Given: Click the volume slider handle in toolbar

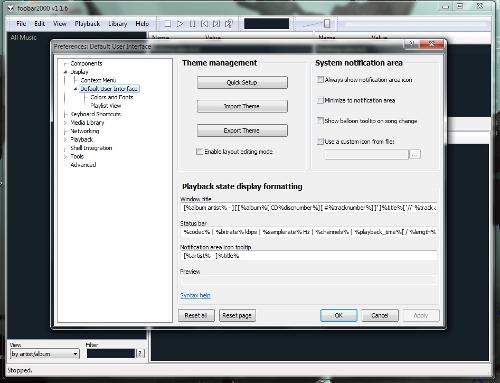Looking at the screenshot, I should pyautogui.click(x=327, y=23).
